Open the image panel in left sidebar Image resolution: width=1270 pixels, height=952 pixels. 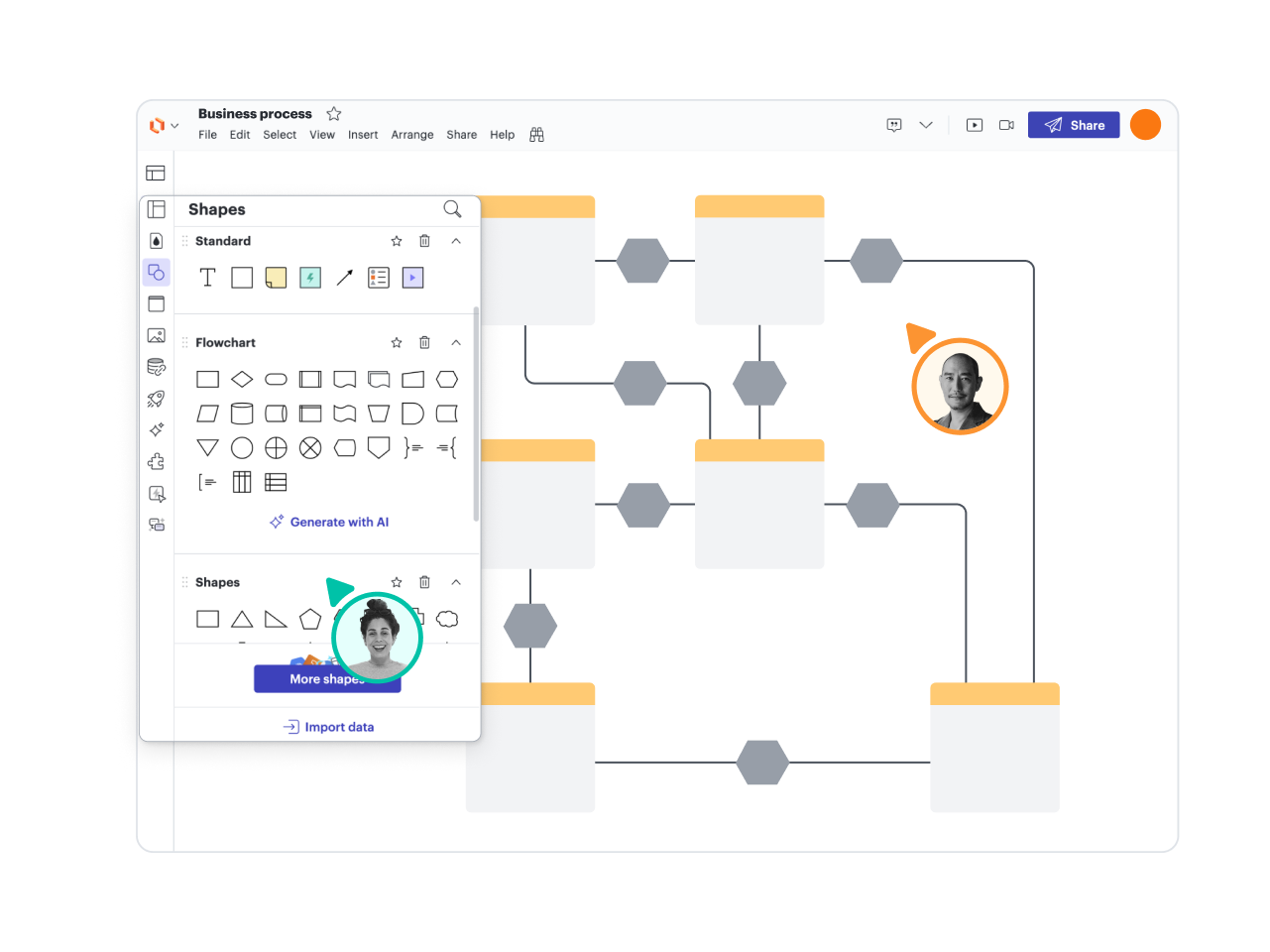coord(157,335)
